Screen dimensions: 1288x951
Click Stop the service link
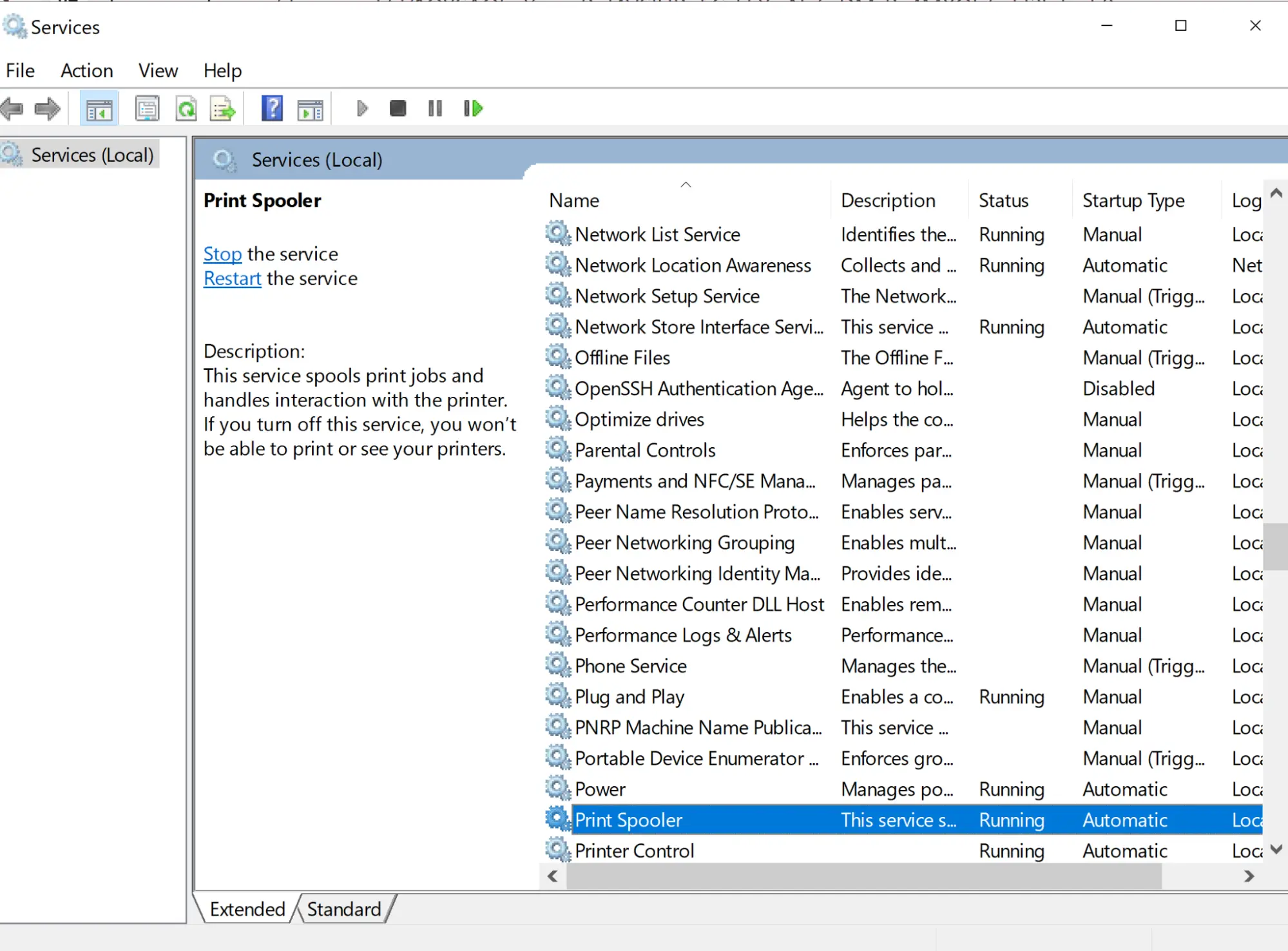click(x=222, y=254)
